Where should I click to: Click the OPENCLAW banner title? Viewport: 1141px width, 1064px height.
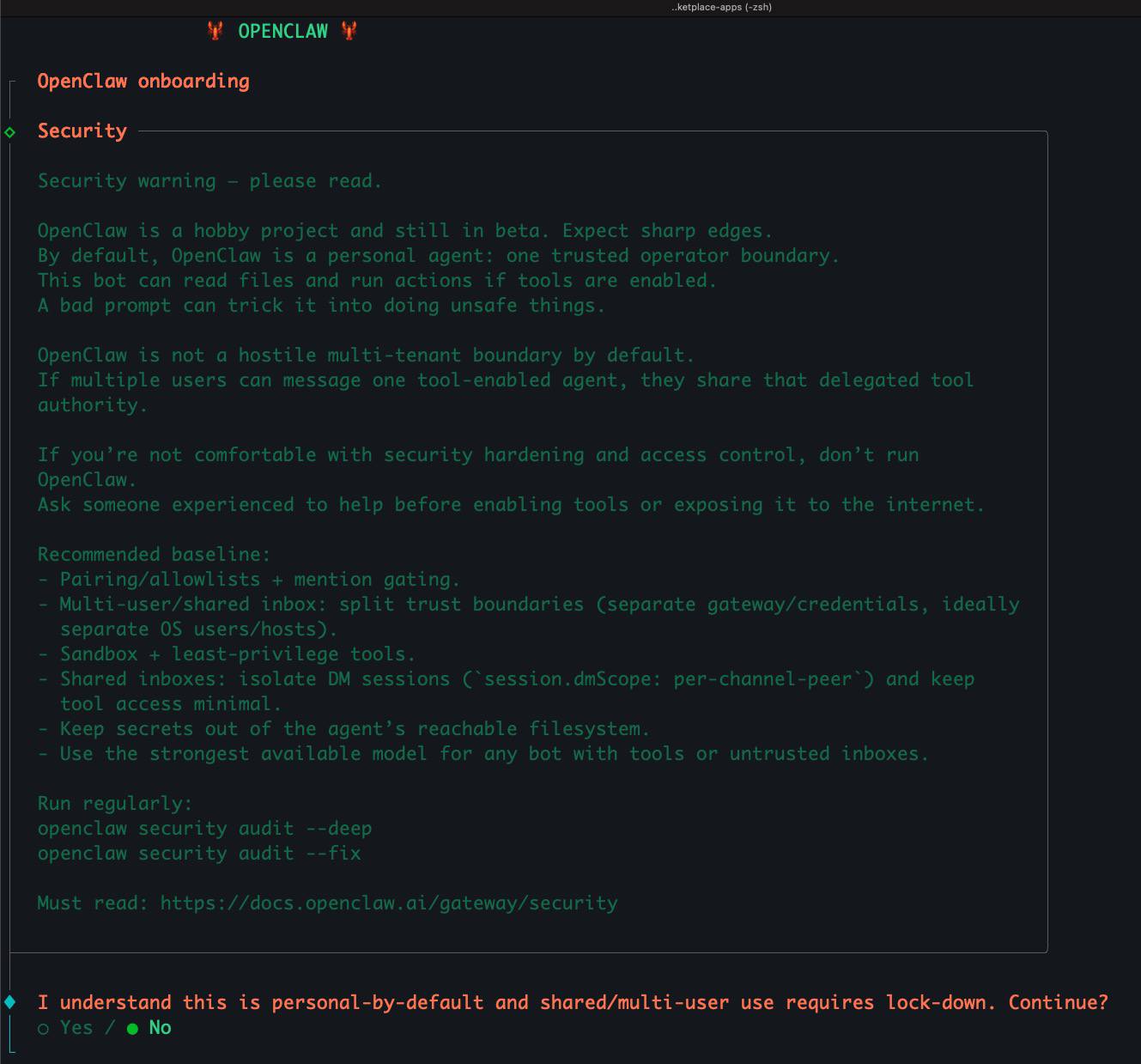click(282, 31)
